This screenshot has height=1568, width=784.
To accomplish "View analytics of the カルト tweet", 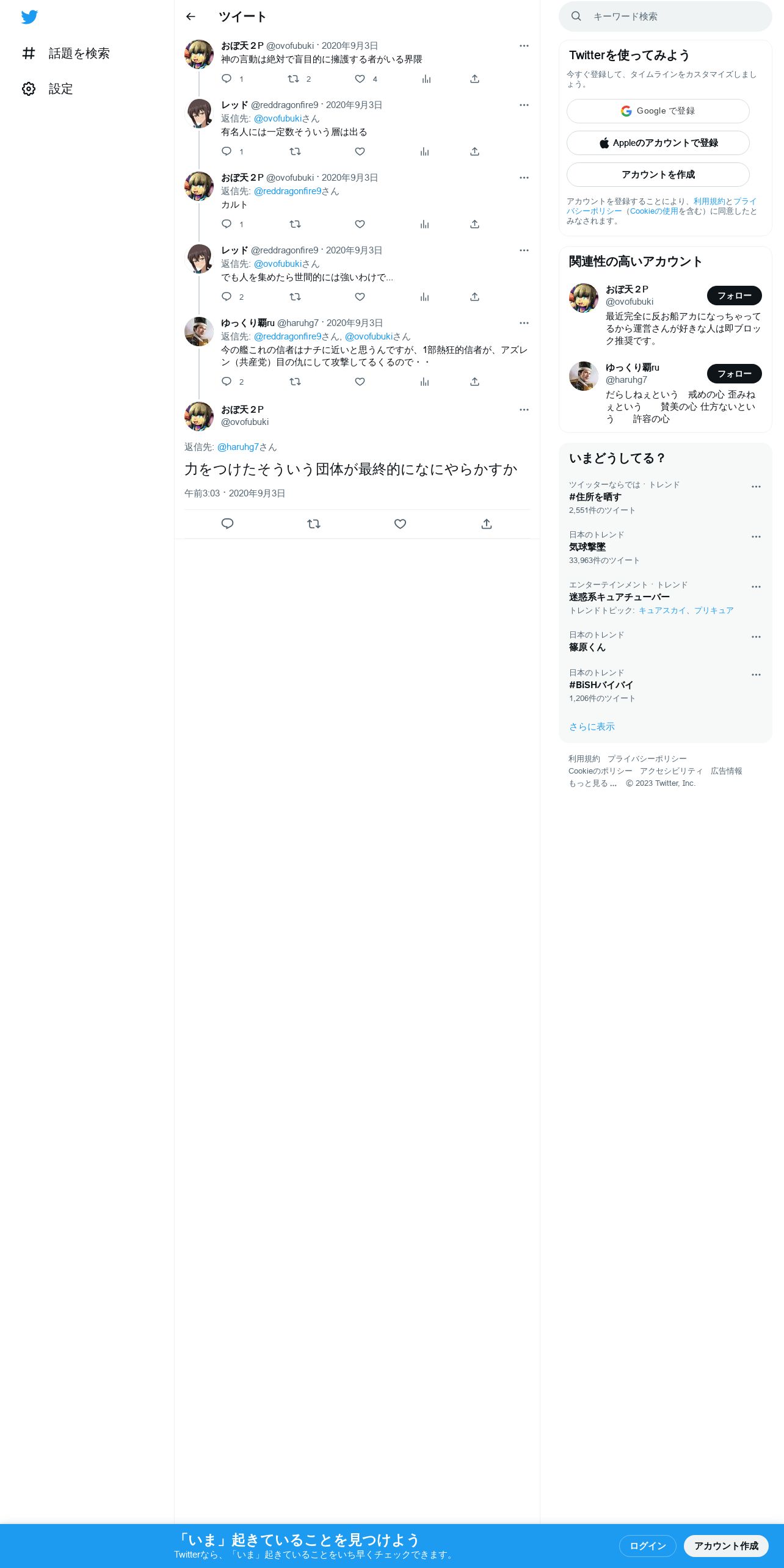I will tap(424, 224).
